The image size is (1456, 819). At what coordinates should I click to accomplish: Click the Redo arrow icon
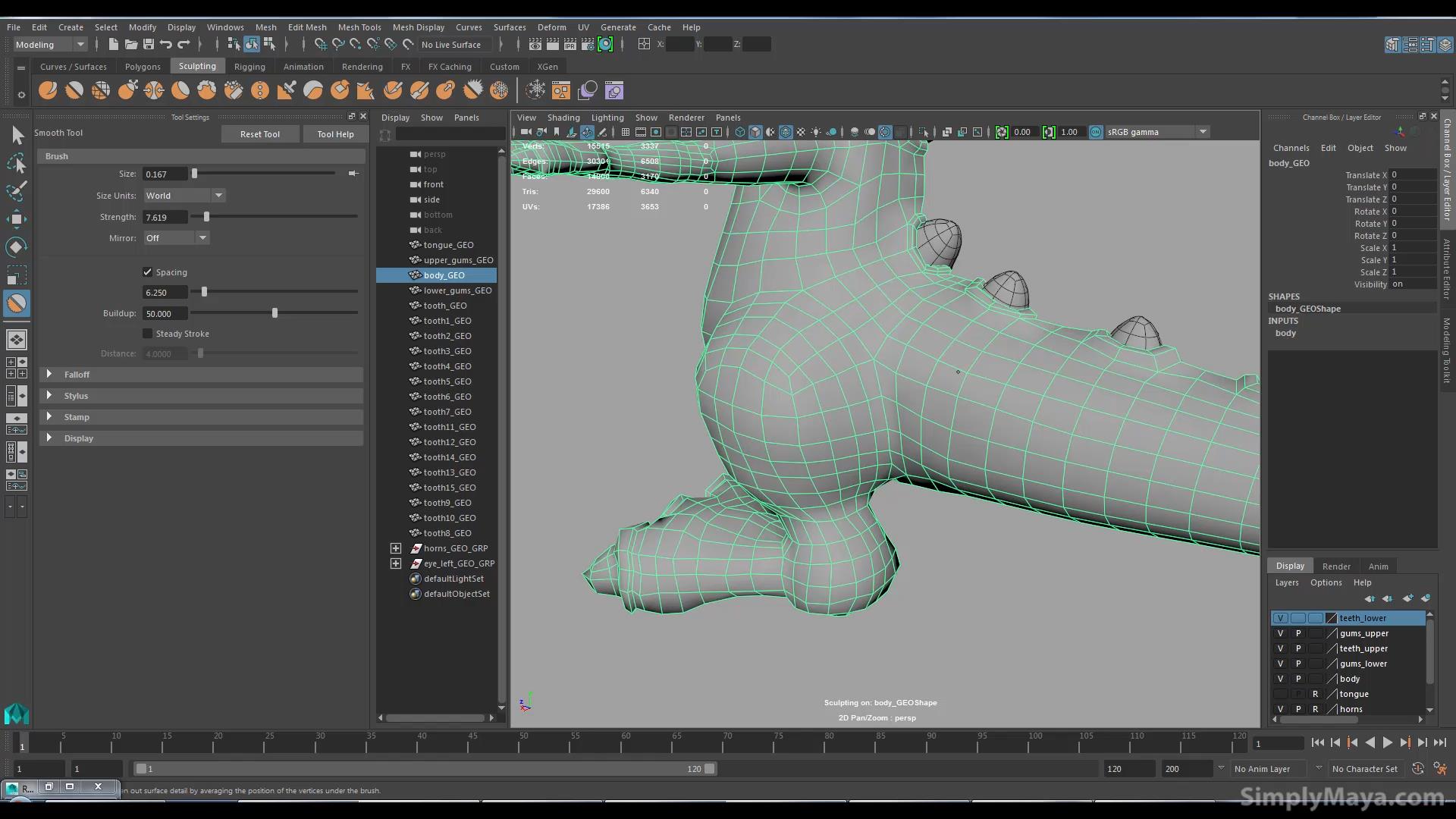point(184,45)
